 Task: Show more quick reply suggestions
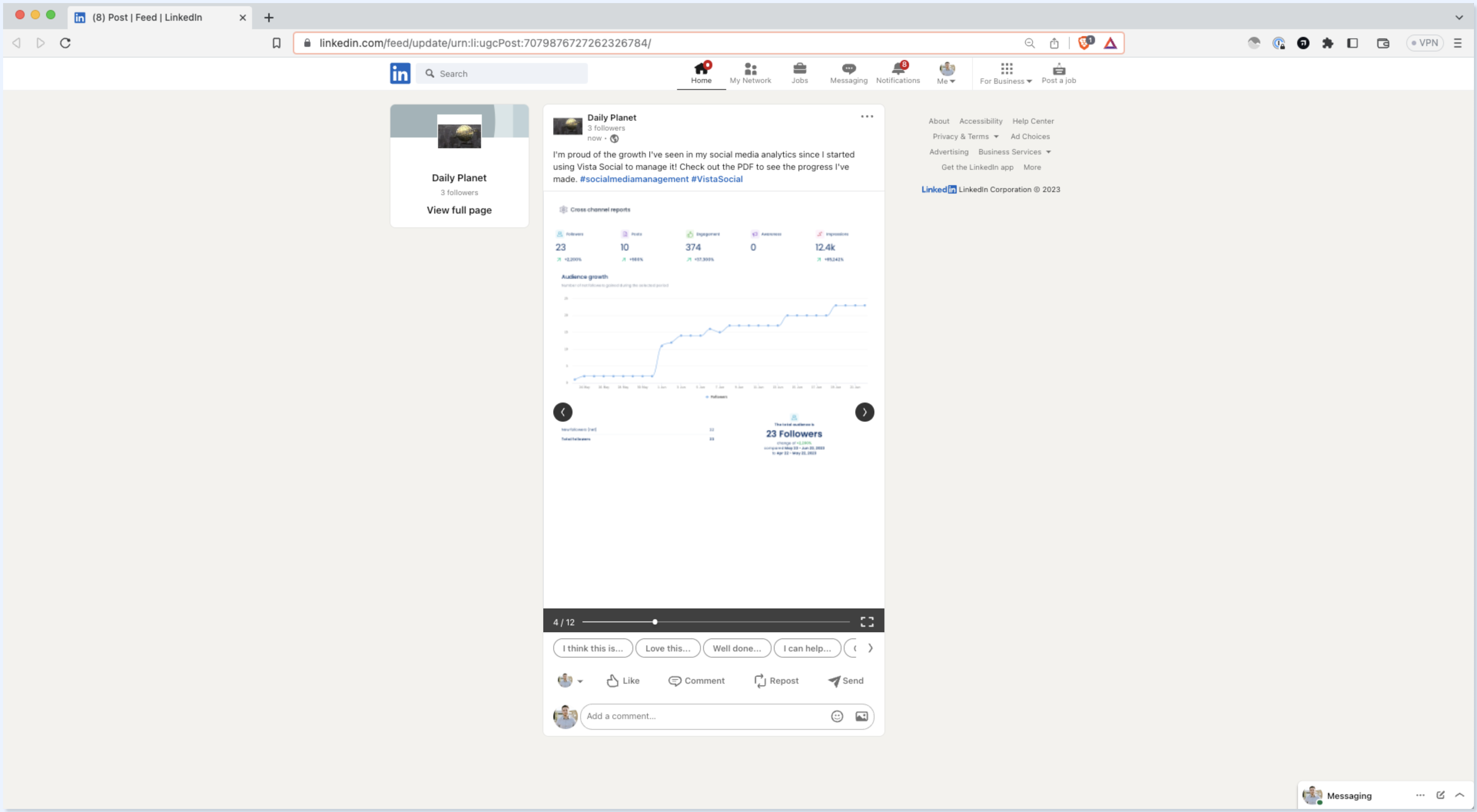pyautogui.click(x=870, y=648)
